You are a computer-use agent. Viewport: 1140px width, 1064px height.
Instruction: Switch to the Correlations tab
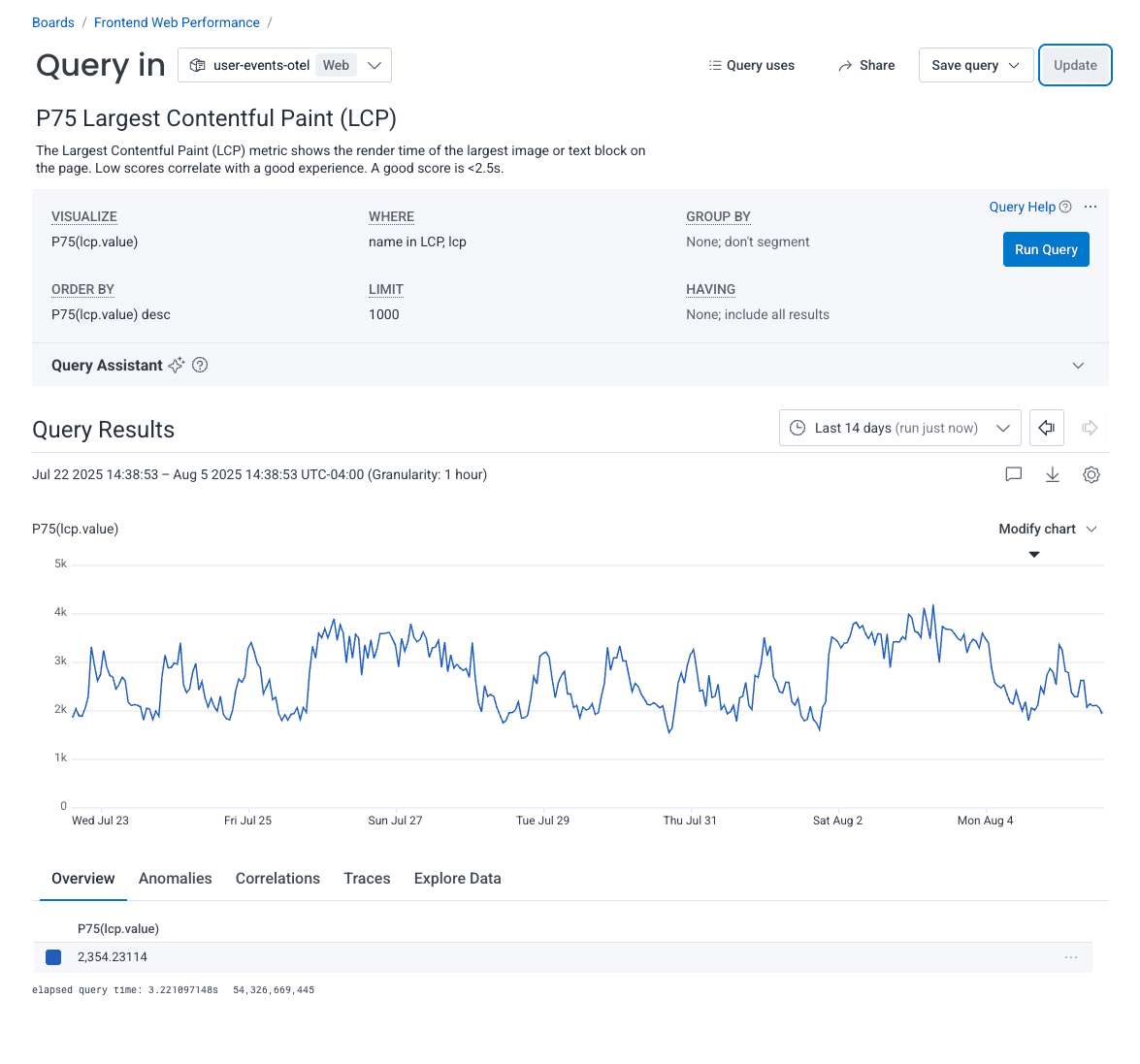coord(277,878)
